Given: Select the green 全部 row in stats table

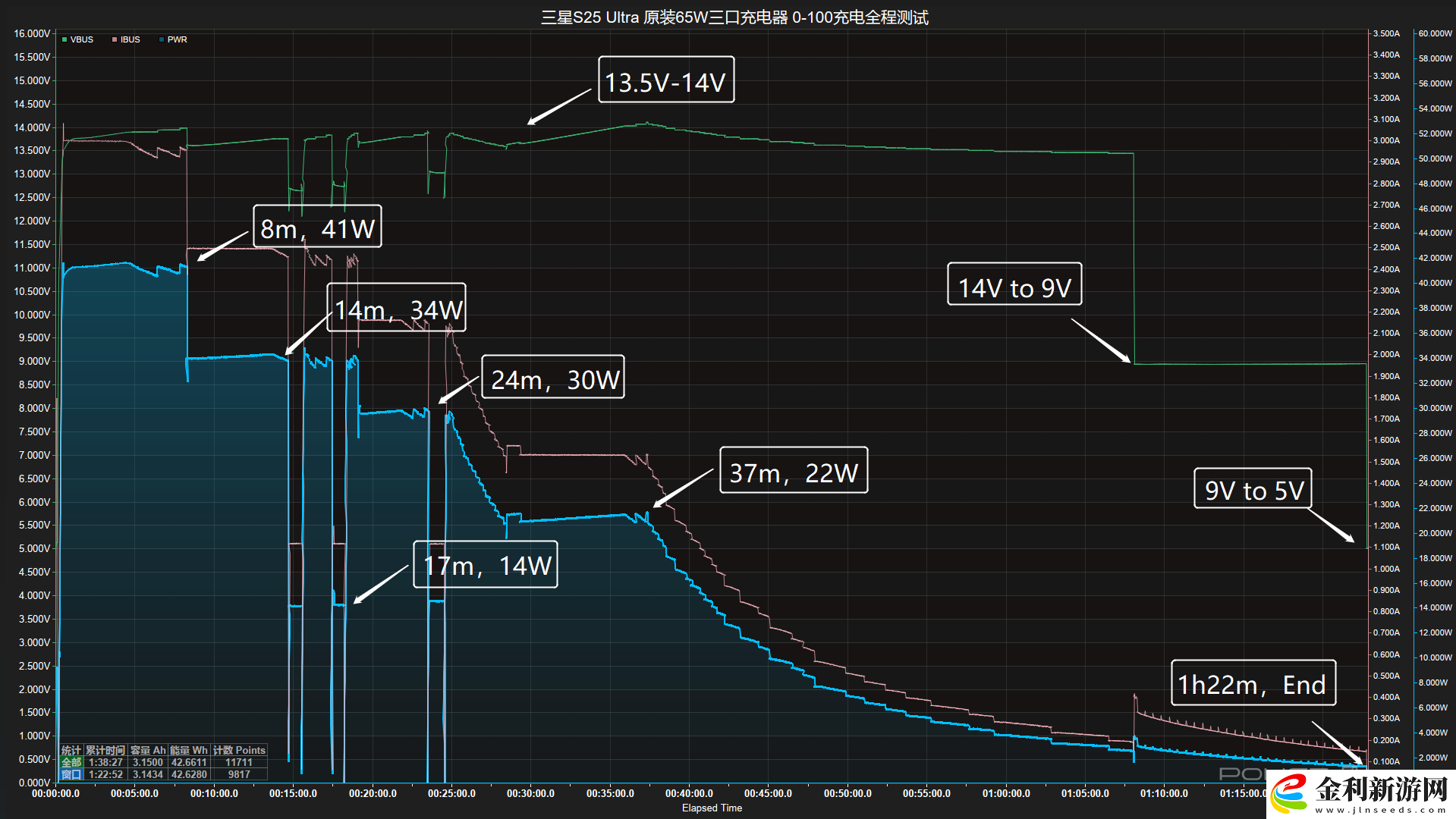Looking at the screenshot, I should coord(71,762).
